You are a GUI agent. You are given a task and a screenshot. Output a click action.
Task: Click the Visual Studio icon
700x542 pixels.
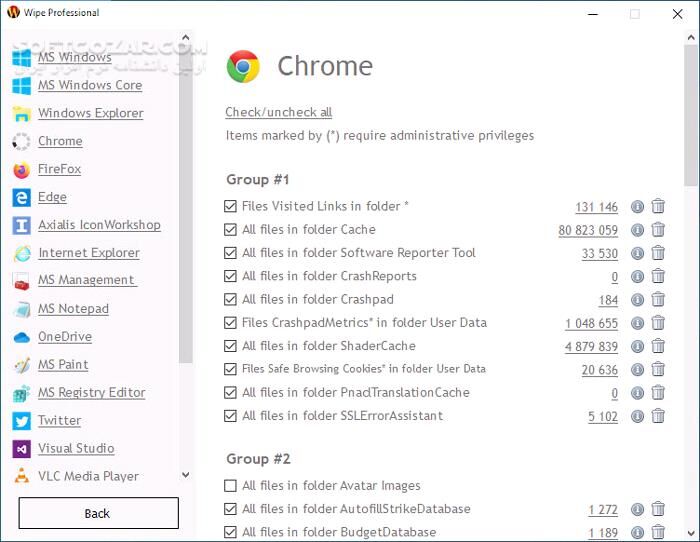tap(22, 449)
